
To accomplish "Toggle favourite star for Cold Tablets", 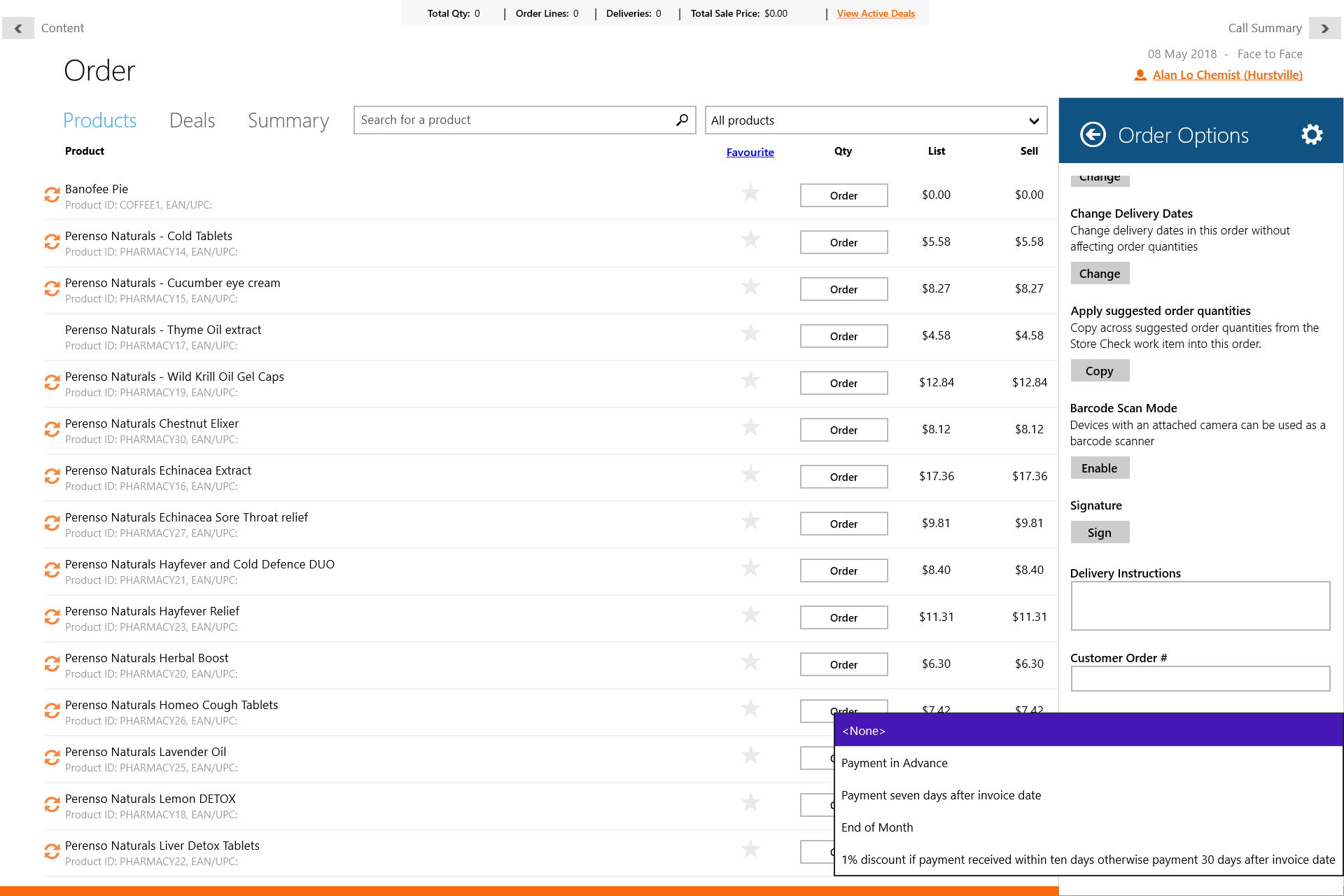I will tap(750, 240).
